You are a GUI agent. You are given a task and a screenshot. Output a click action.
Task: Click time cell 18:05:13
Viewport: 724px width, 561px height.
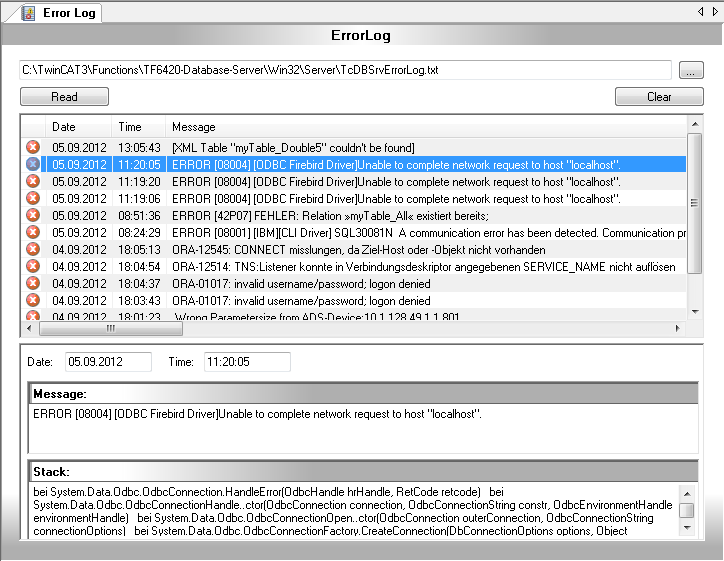(x=139, y=250)
